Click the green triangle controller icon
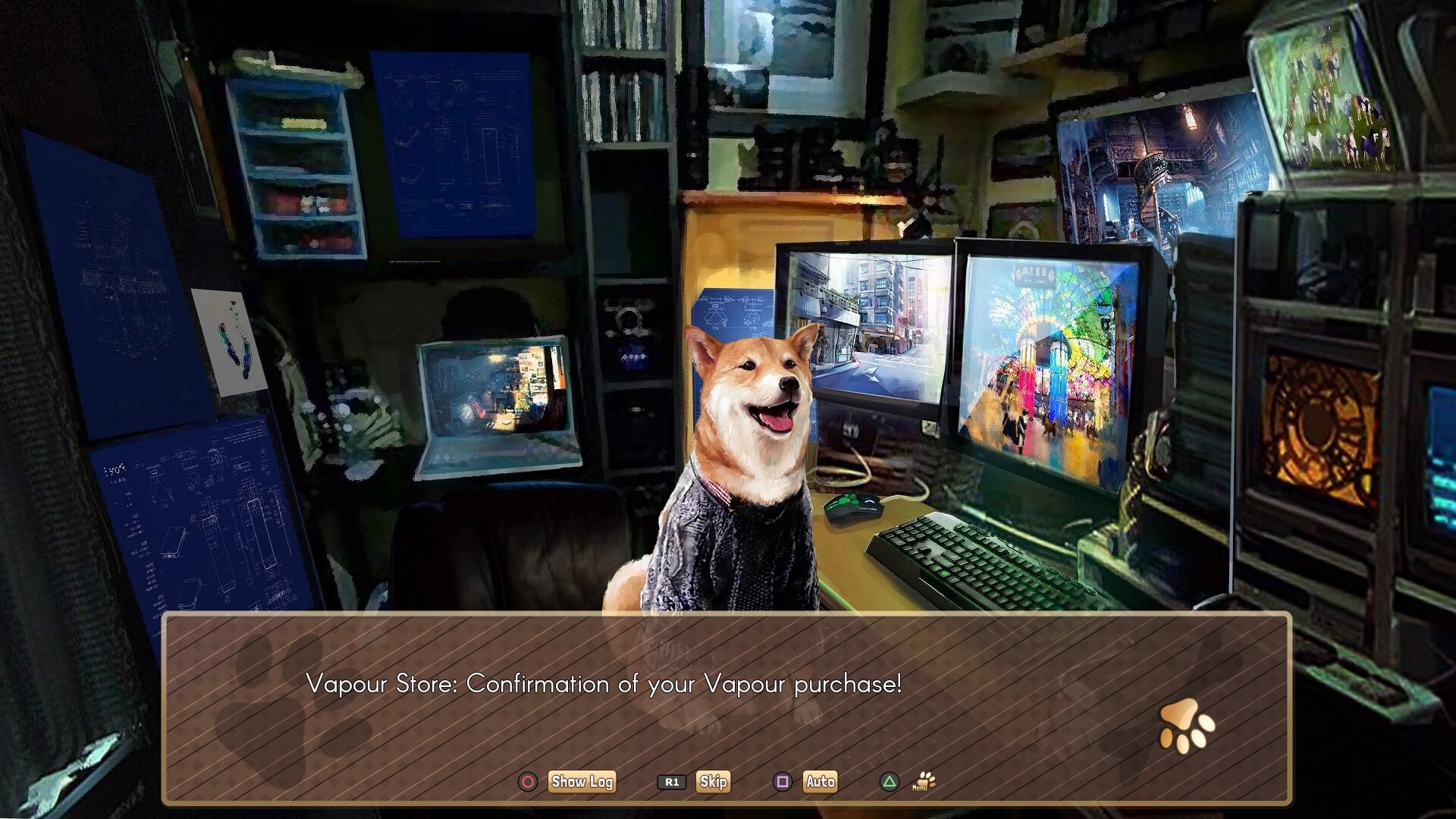 pyautogui.click(x=890, y=782)
